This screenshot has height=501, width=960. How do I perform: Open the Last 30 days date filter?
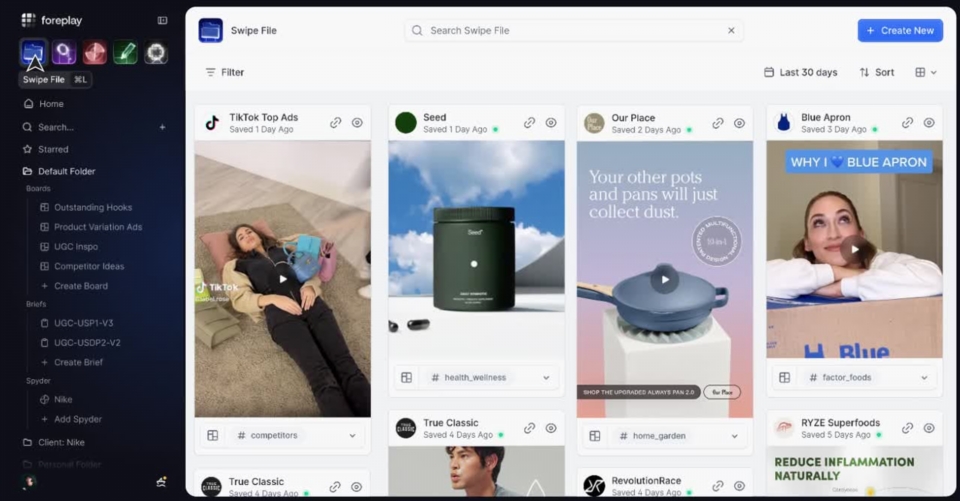(800, 73)
